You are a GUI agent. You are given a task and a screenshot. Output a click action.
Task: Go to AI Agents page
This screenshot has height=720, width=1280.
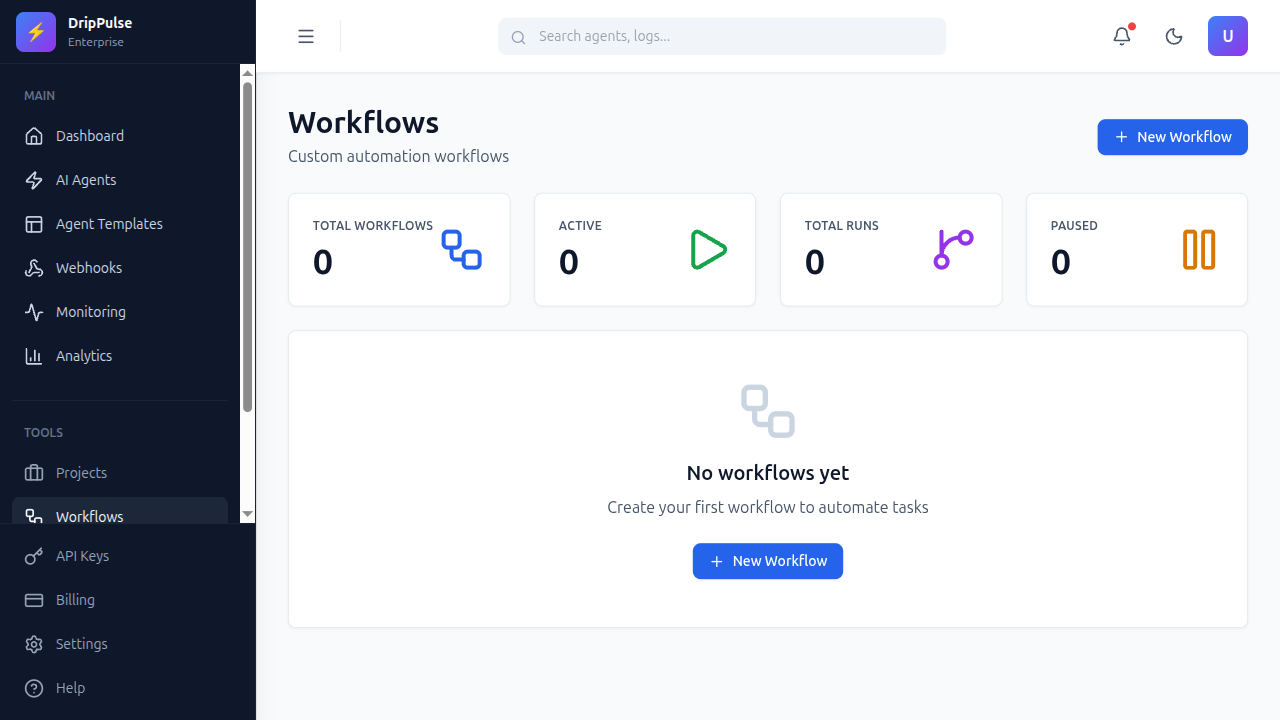point(120,180)
